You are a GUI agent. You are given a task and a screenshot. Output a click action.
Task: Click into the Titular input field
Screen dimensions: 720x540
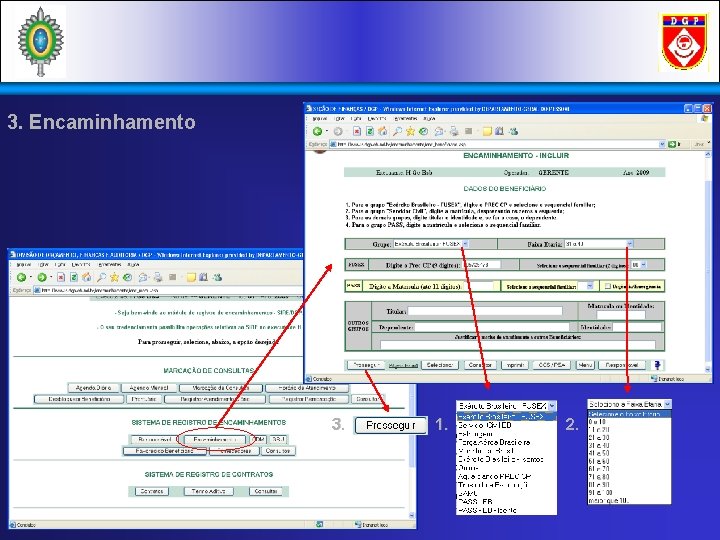[x=485, y=311]
